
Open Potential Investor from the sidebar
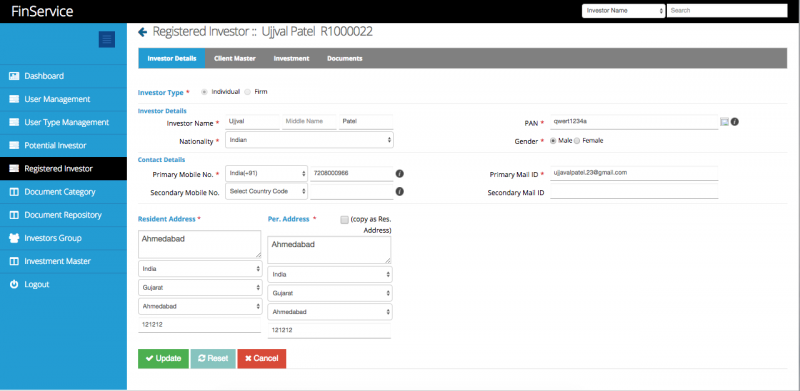tap(63, 145)
